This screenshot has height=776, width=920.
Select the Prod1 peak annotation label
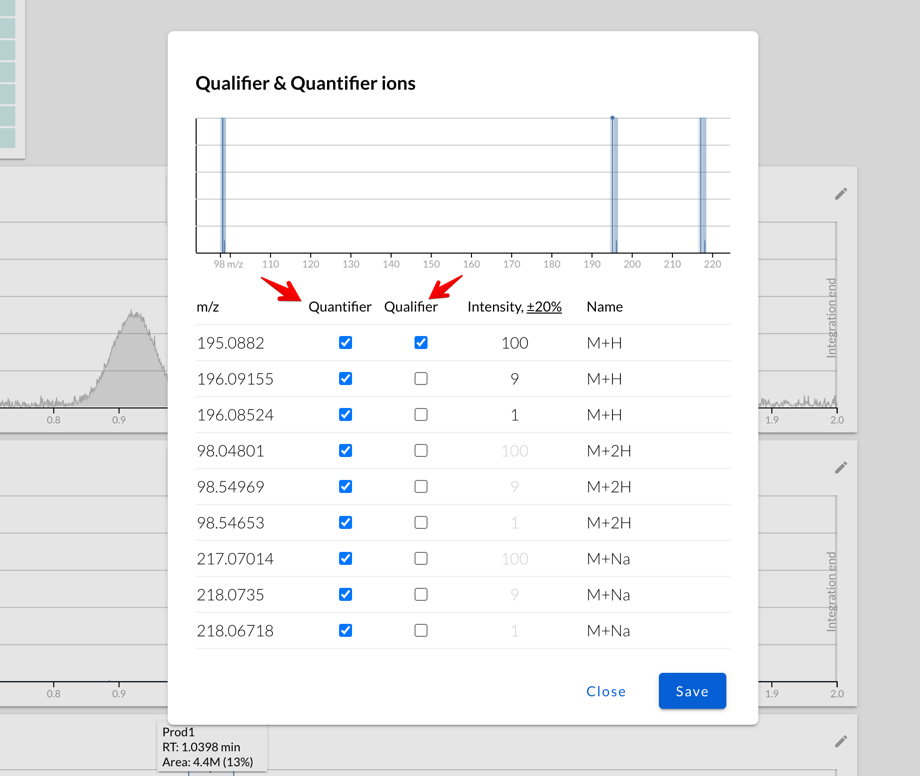tap(211, 745)
